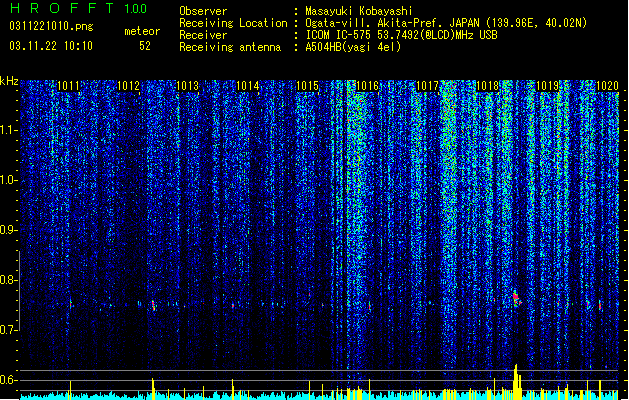
Task: Click the 0.9 kHz axis label
Action: [x=8, y=230]
